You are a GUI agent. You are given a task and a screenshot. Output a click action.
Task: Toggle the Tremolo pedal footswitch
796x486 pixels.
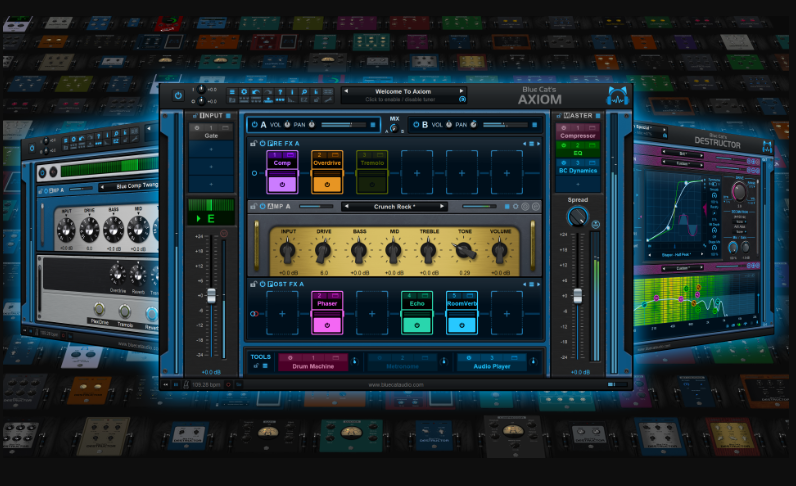tap(372, 184)
